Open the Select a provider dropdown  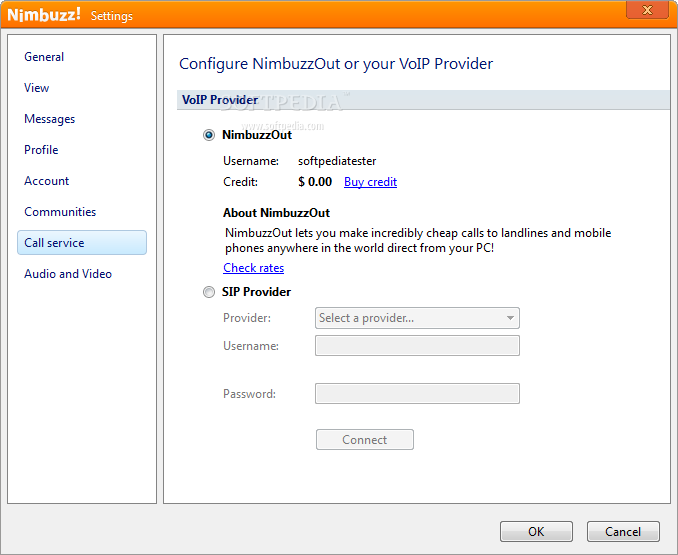(x=417, y=318)
